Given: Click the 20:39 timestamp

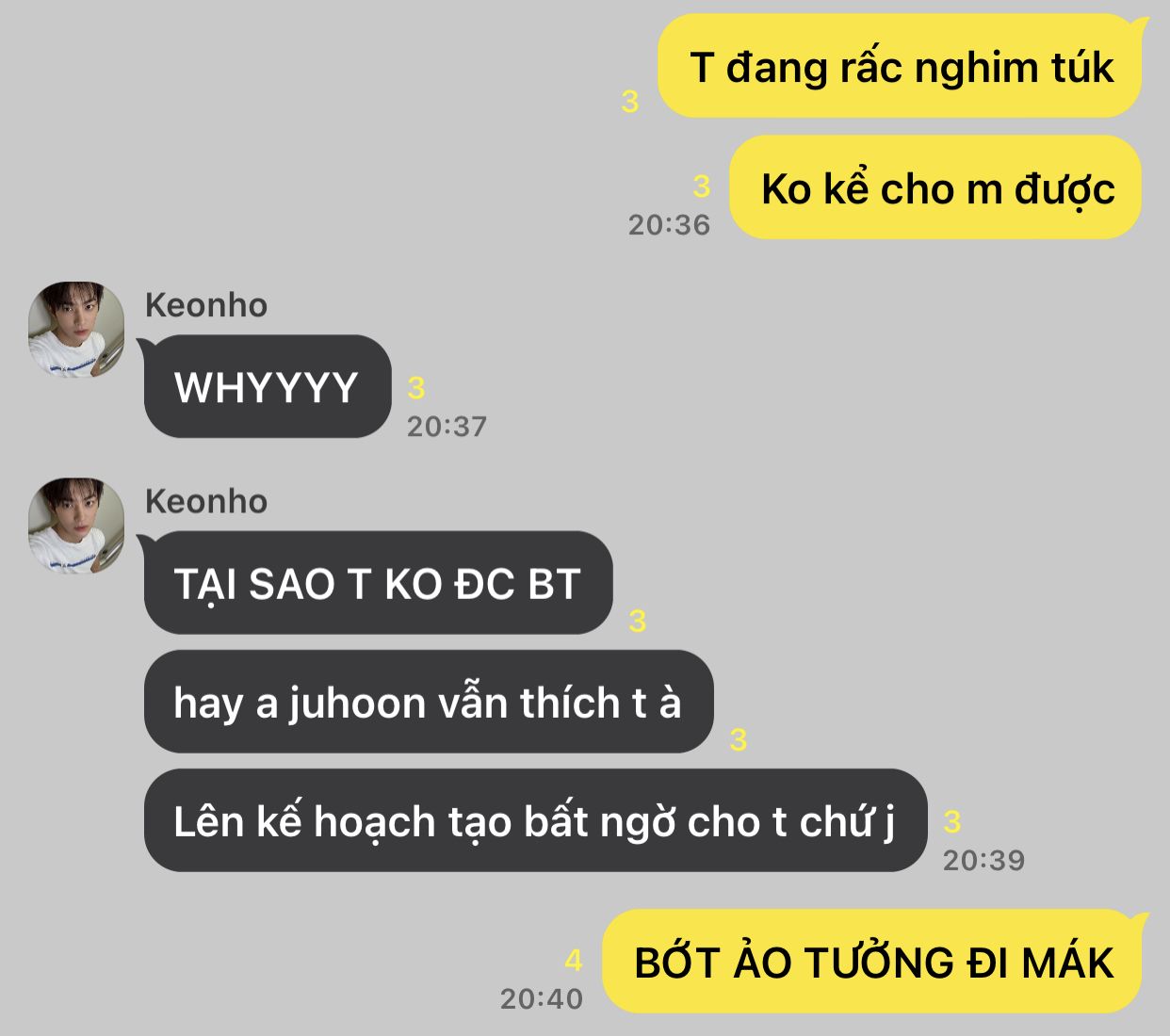Looking at the screenshot, I should click(x=983, y=860).
